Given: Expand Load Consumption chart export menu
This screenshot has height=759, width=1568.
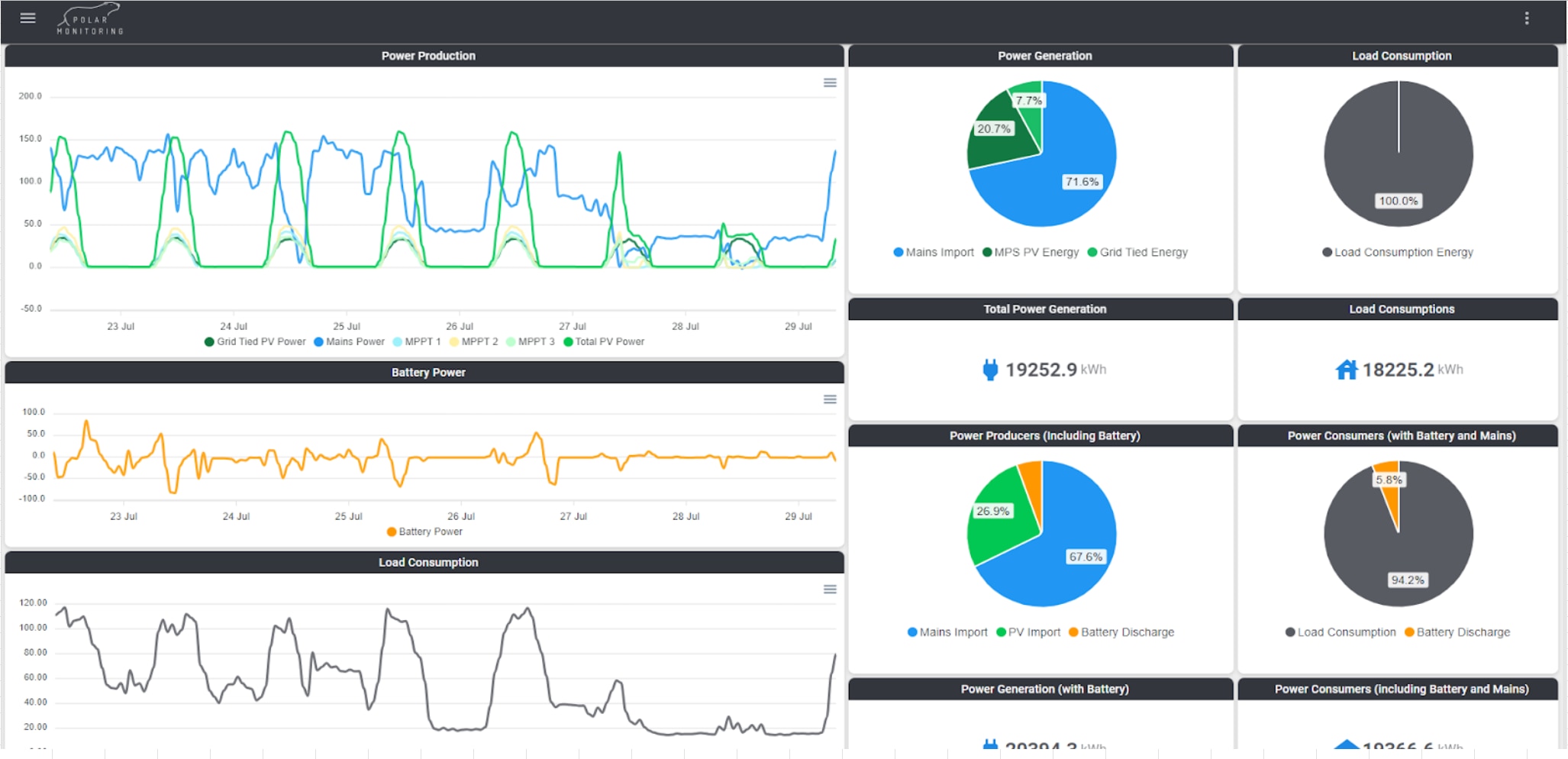Looking at the screenshot, I should (x=829, y=589).
